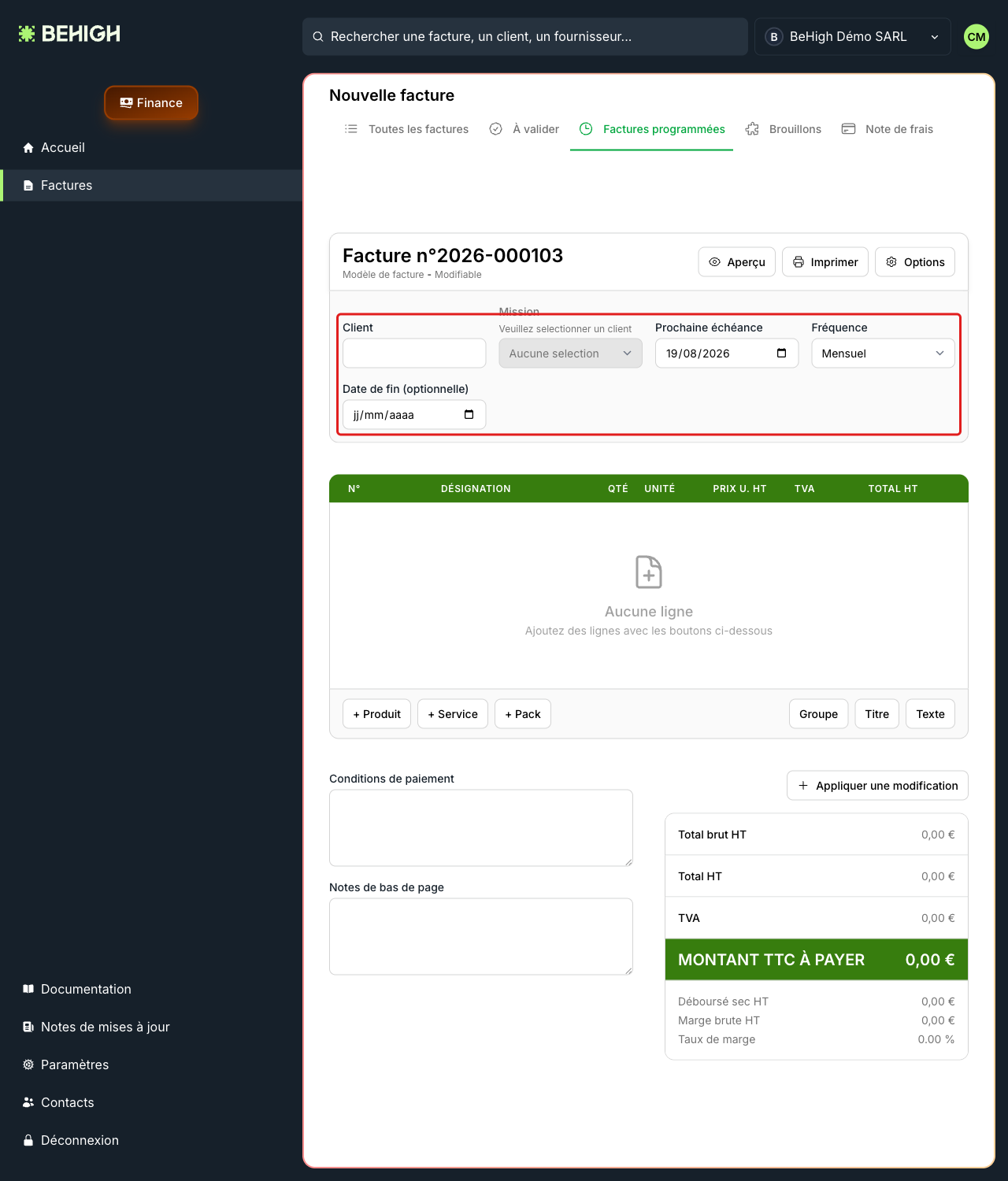1008x1181 pixels.
Task: Add a line with + Produit button
Action: [x=376, y=714]
